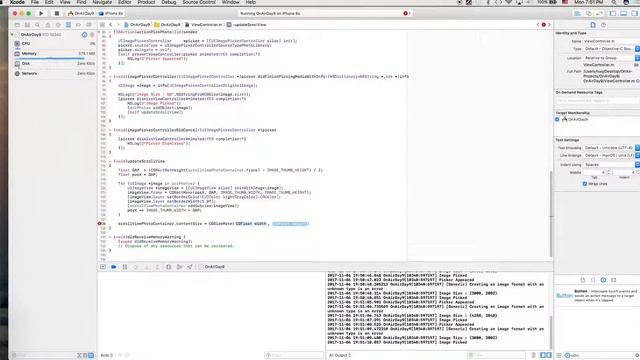640x360 pixels.
Task: Open the All Output console dropdown
Action: click(x=340, y=356)
